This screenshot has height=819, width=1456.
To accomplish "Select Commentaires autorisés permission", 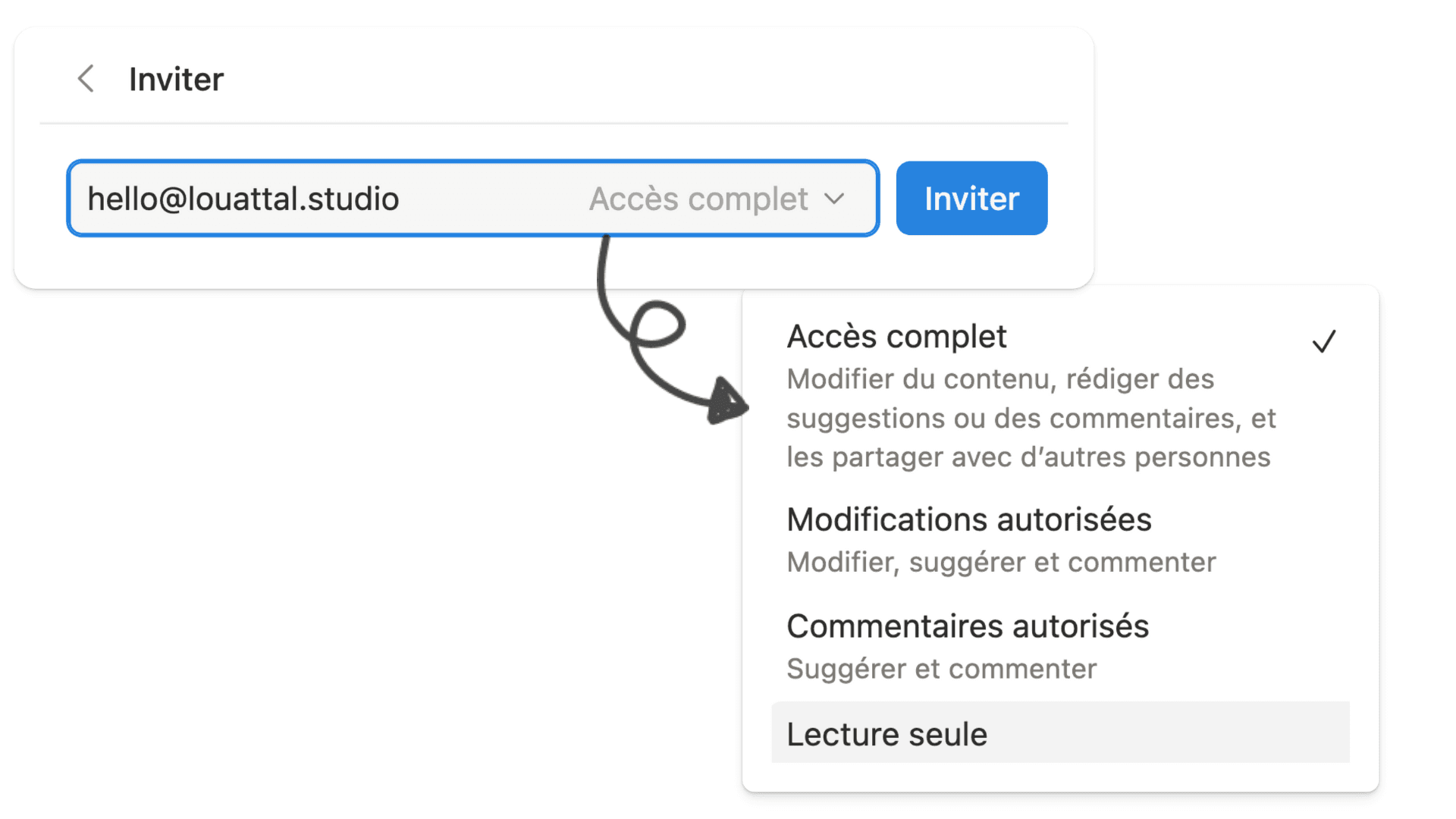I will coord(1060,647).
